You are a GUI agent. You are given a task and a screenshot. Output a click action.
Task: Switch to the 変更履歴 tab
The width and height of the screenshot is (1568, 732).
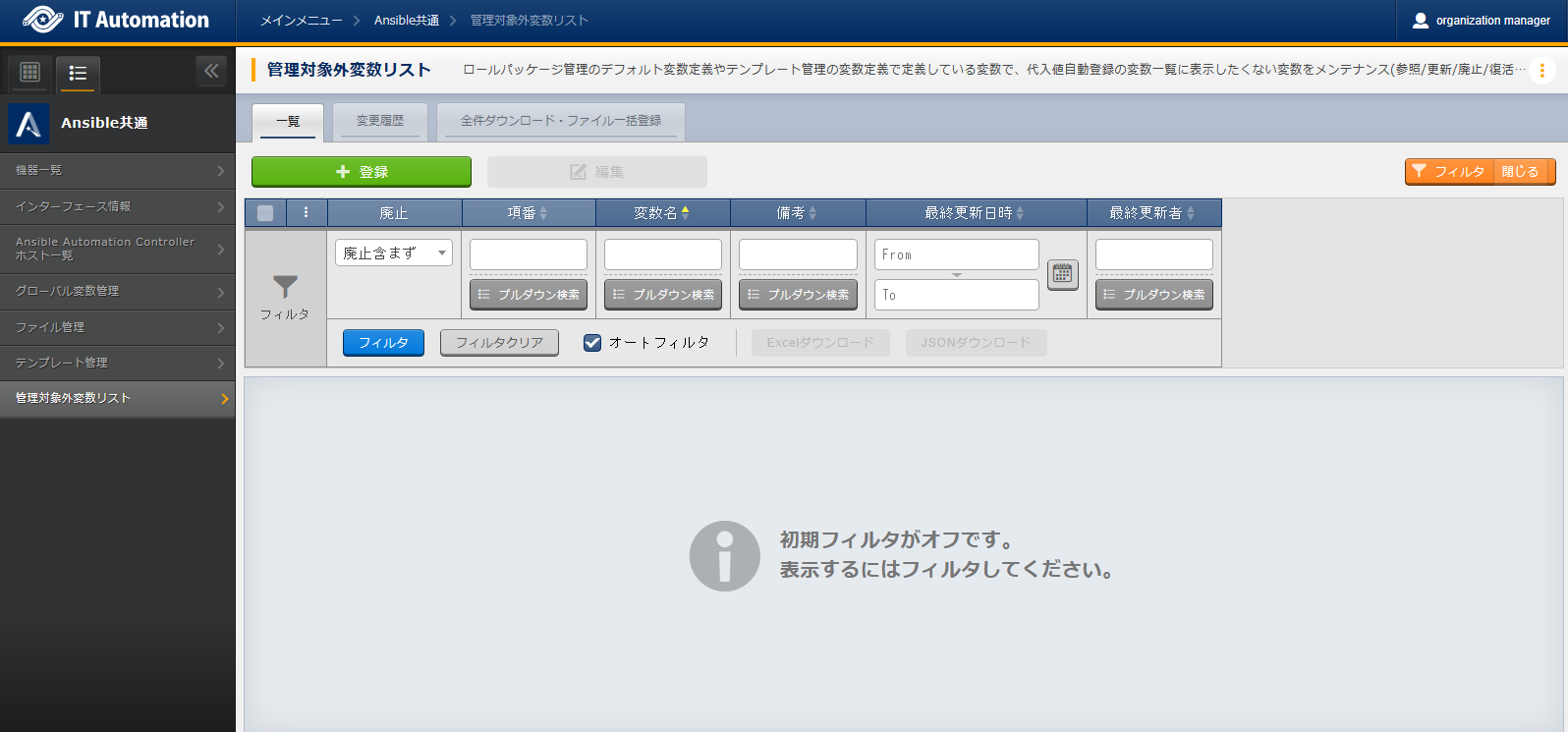(379, 121)
